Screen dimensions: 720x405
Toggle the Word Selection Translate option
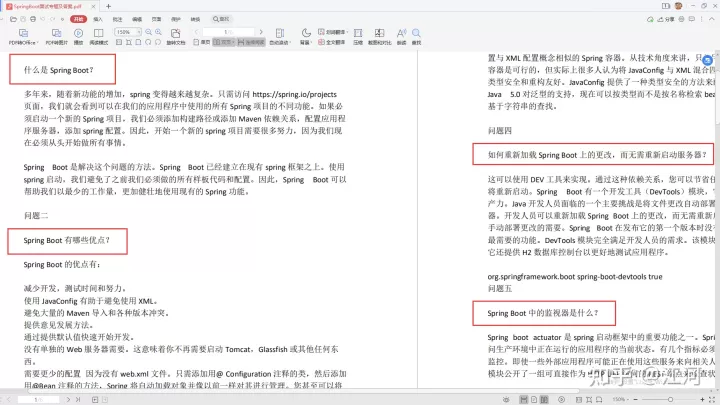pos(333,32)
